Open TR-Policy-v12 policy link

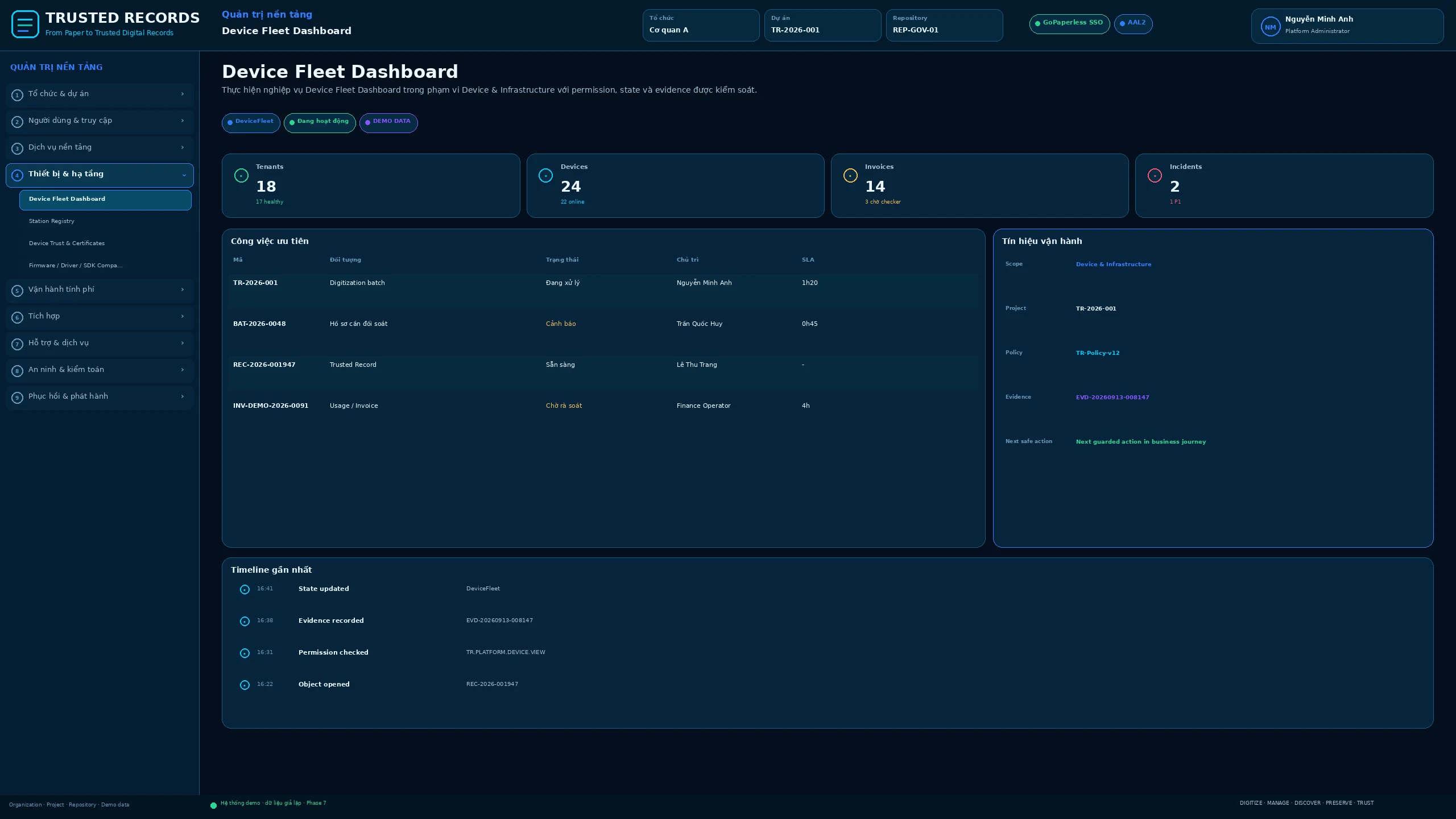(1097, 353)
